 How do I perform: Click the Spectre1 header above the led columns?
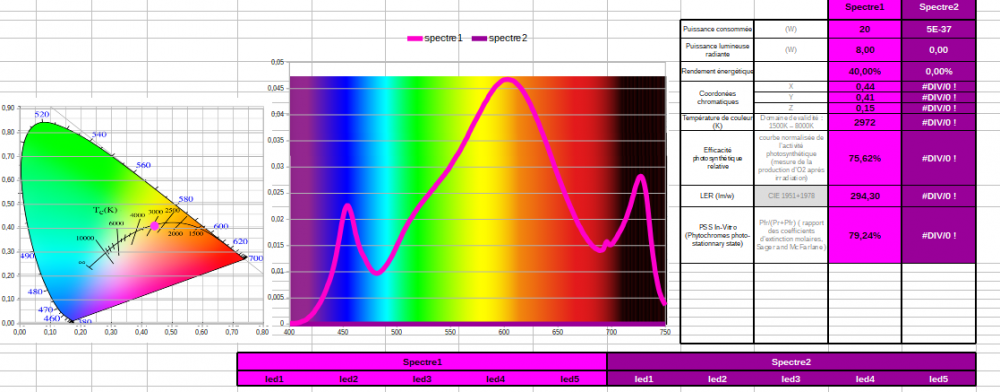(x=422, y=362)
